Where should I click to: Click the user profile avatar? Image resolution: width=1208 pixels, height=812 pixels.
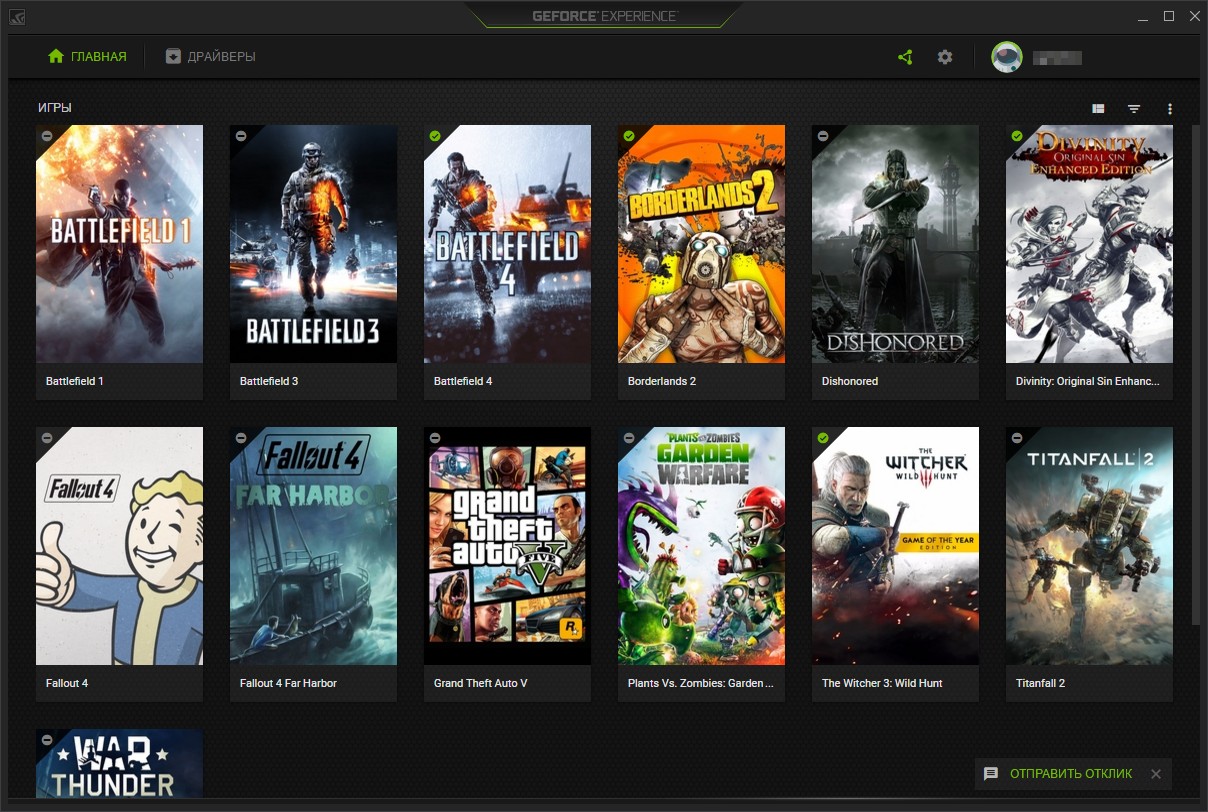point(1006,57)
